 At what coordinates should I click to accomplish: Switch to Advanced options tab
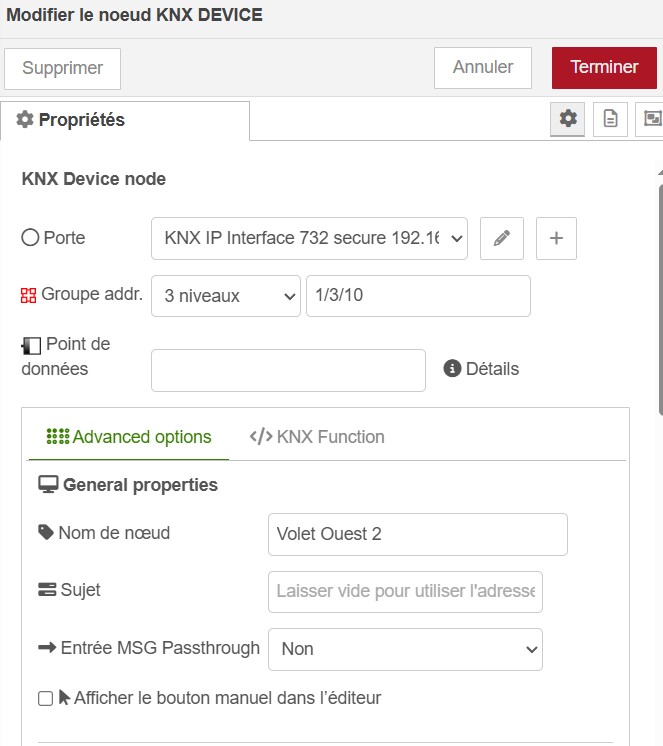129,437
